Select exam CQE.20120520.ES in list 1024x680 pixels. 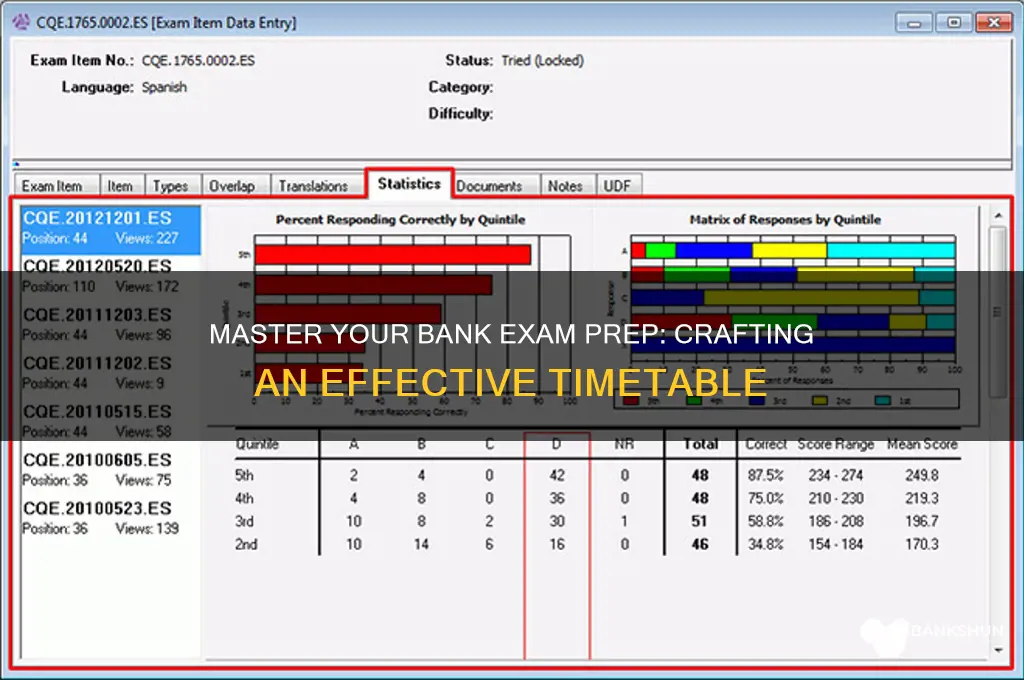tap(110, 276)
